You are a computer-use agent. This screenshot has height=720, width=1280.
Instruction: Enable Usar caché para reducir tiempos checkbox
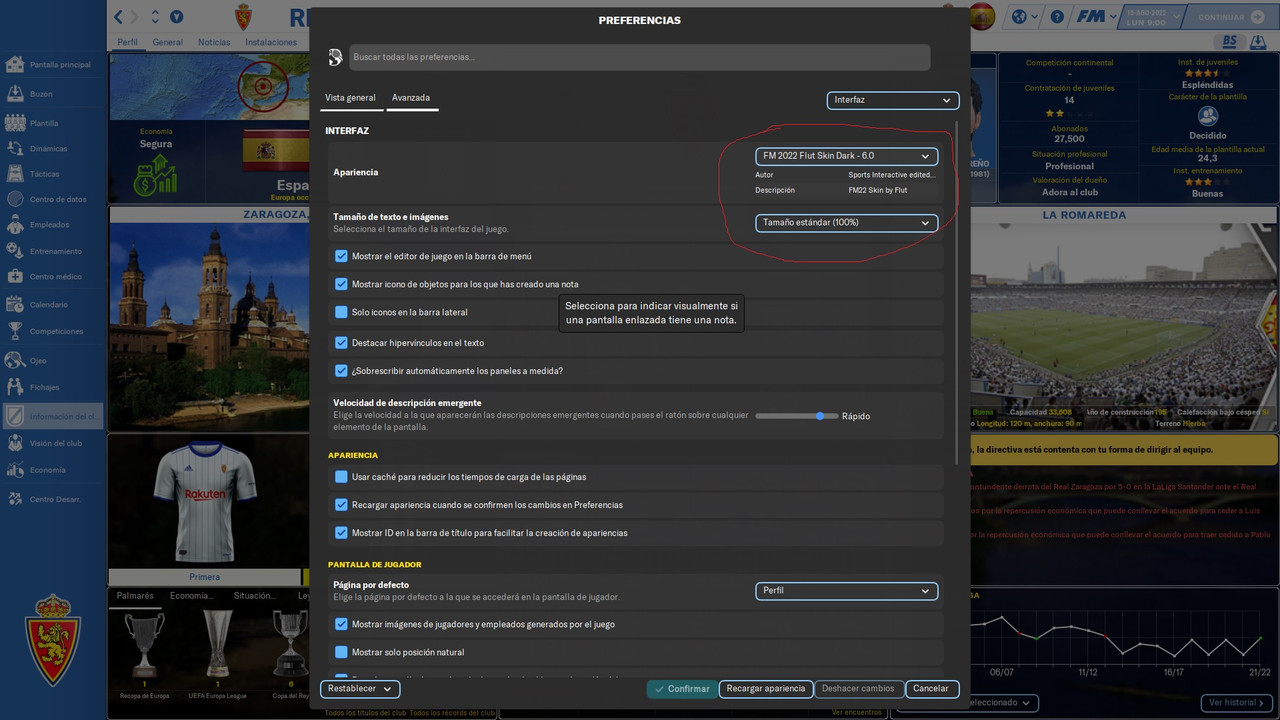[x=341, y=477]
